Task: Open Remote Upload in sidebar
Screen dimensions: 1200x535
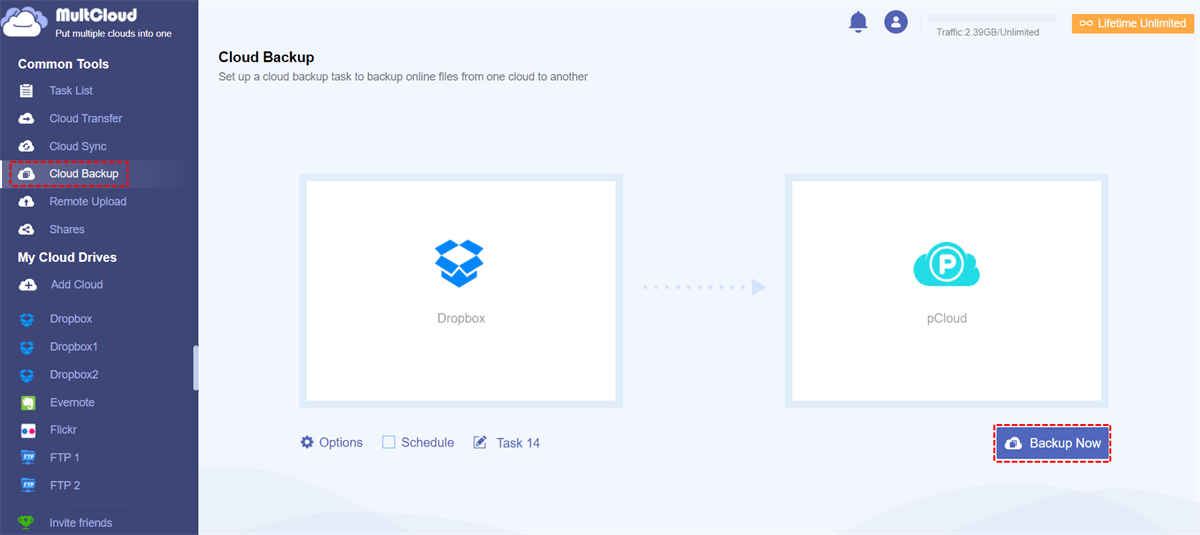Action: [88, 202]
